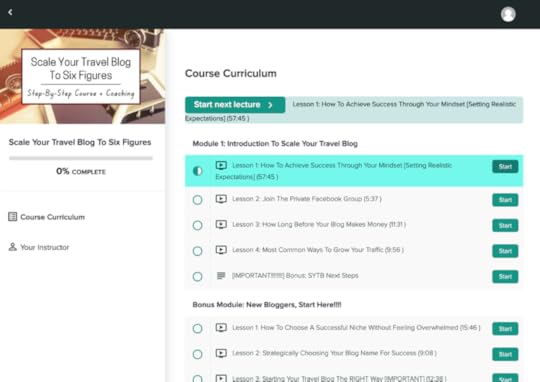Image resolution: width=540 pixels, height=382 pixels.
Task: Open Lesson 2: Join The Private Facebook Group title
Action: click(307, 199)
